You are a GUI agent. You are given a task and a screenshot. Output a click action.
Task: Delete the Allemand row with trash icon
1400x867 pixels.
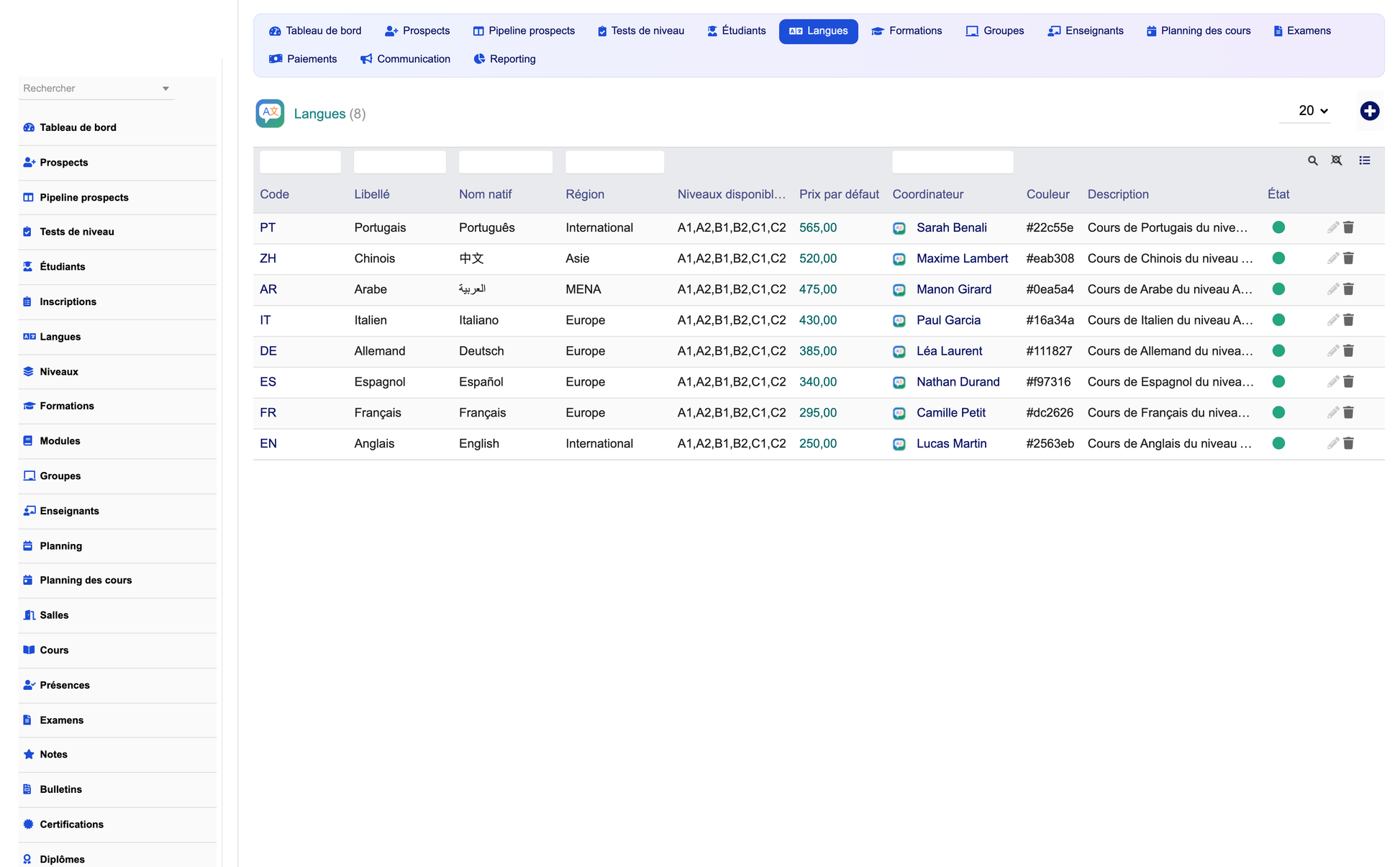[1348, 351]
